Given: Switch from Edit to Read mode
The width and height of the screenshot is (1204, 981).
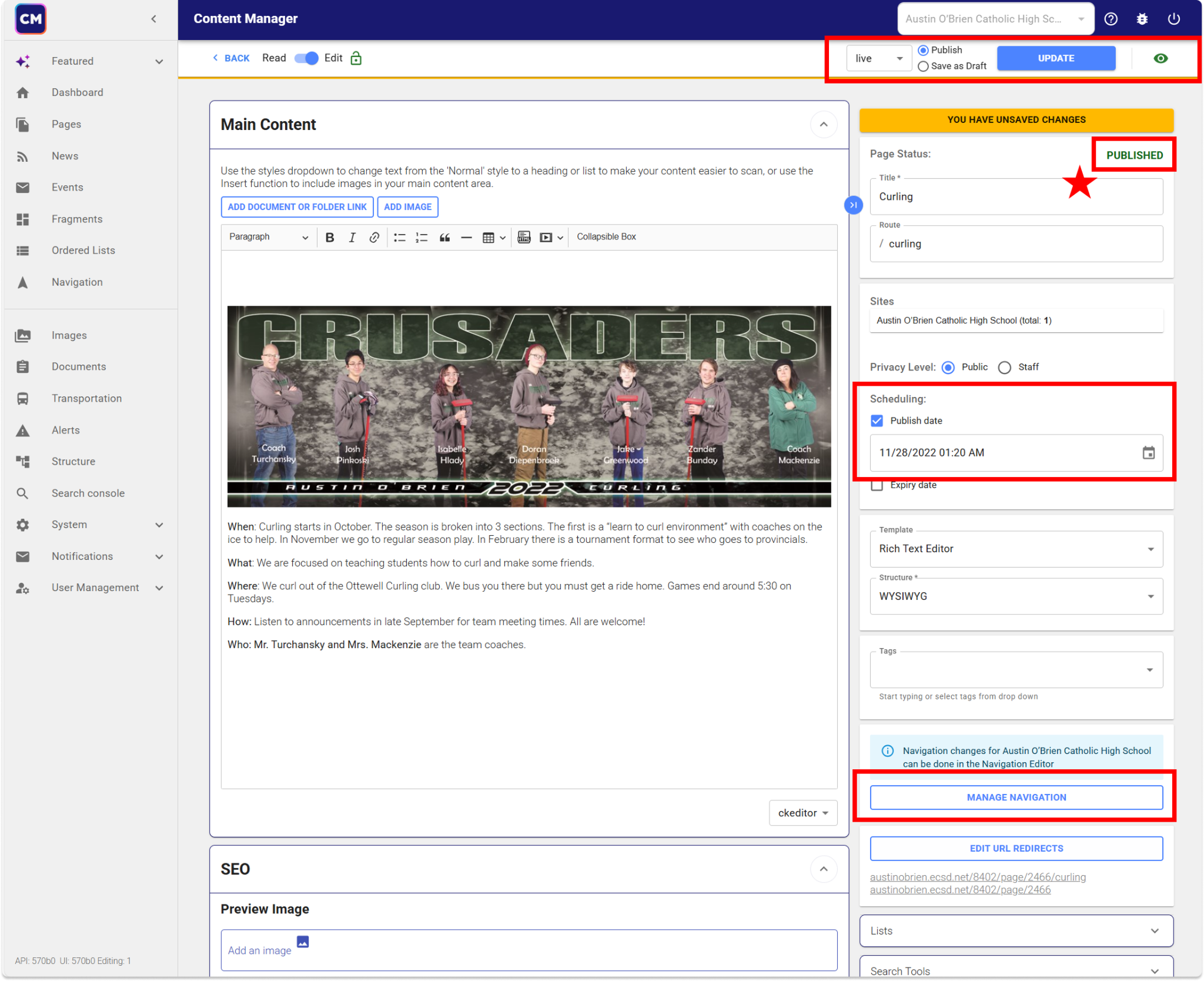Looking at the screenshot, I should pos(306,58).
